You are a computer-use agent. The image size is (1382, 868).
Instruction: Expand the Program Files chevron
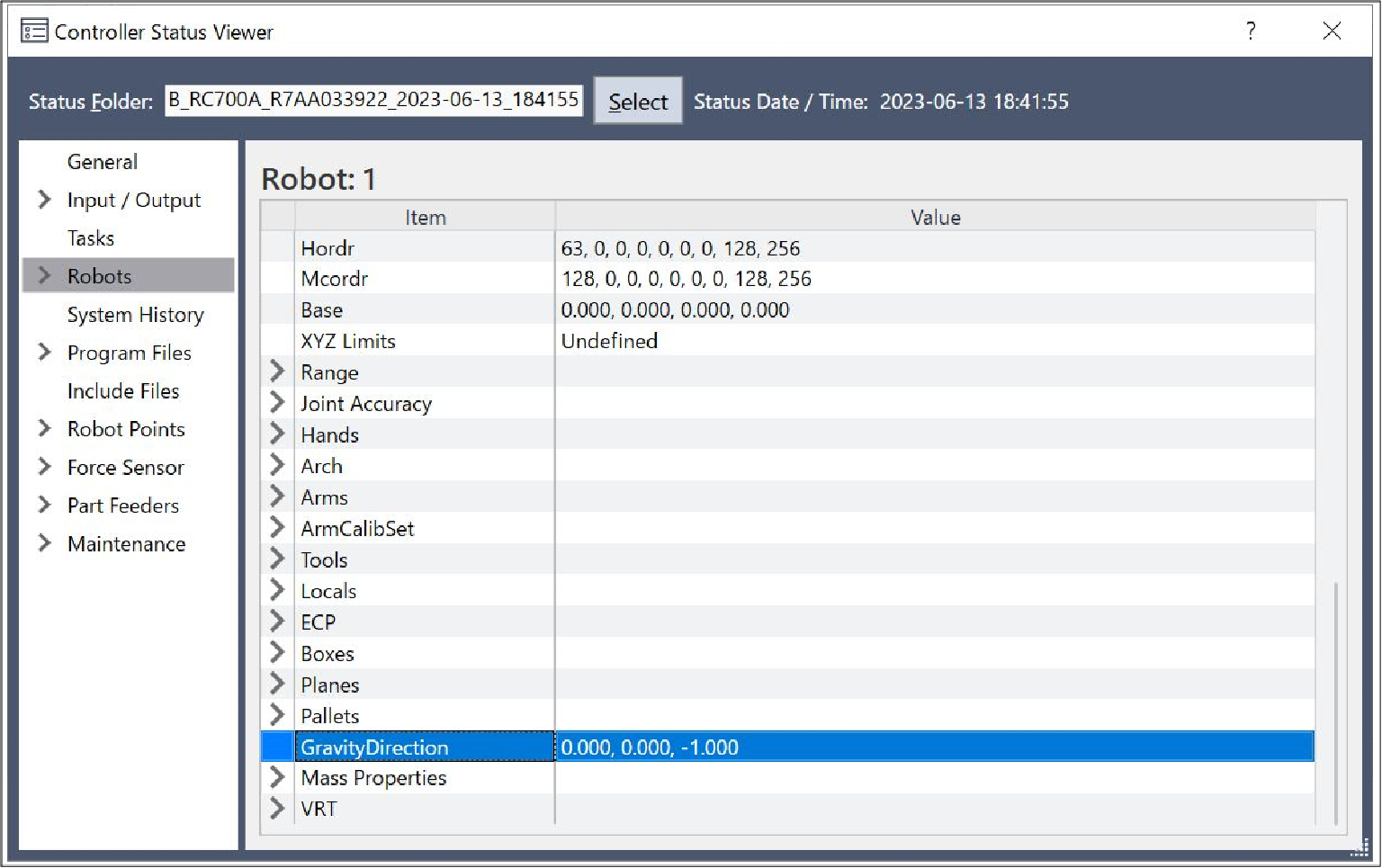point(44,353)
